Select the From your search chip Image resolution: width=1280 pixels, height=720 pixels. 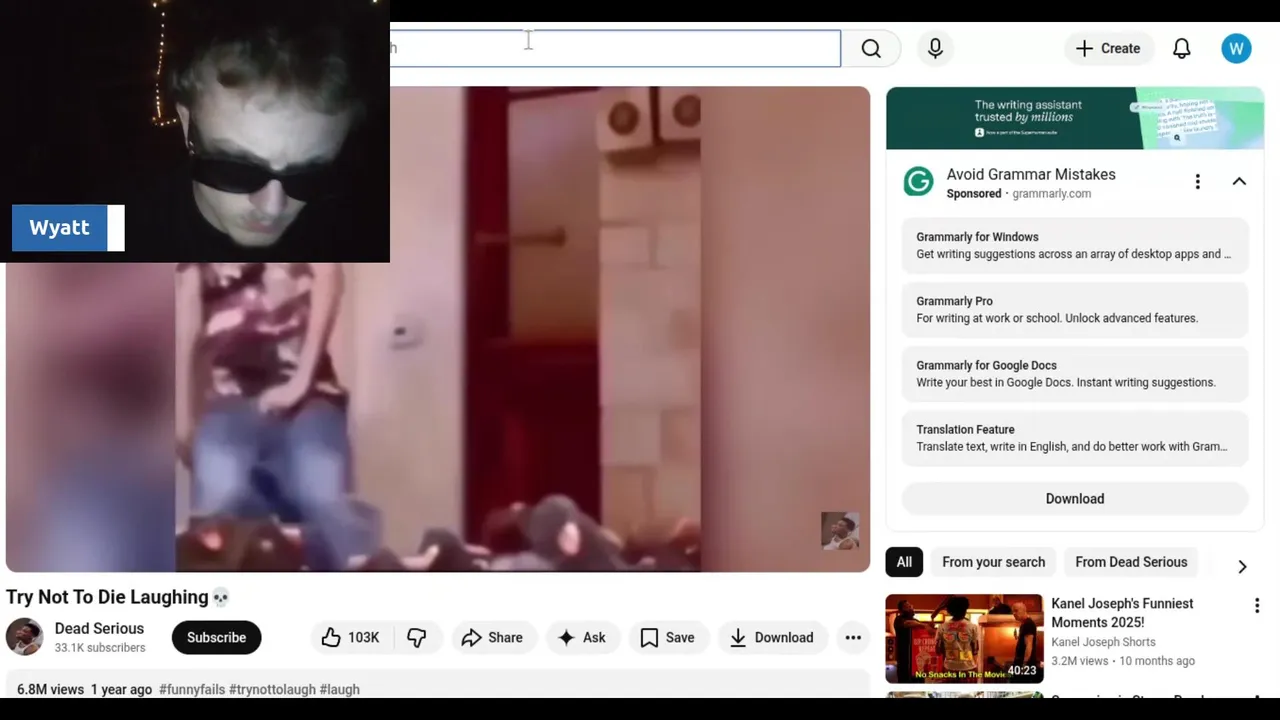[x=993, y=562]
